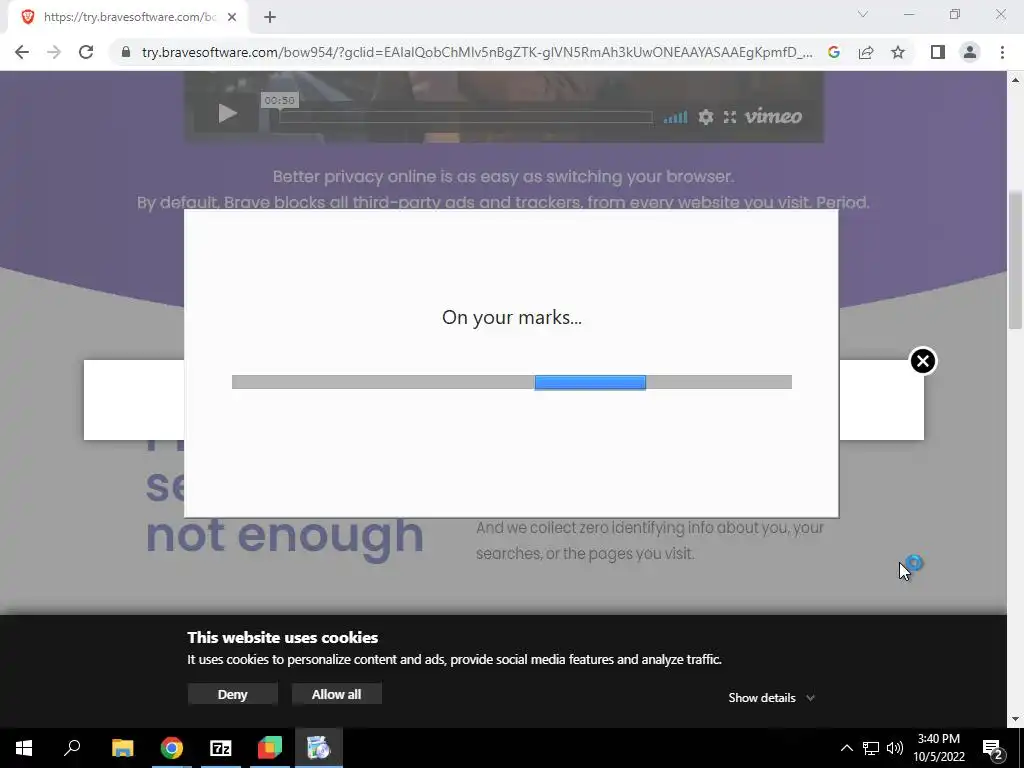
Task: Click the volume speaker tray icon
Action: 895,748
